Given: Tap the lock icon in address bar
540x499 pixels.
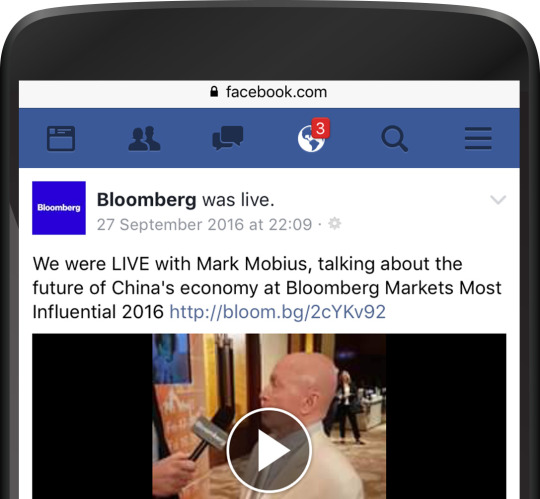Looking at the screenshot, I should pos(214,92).
